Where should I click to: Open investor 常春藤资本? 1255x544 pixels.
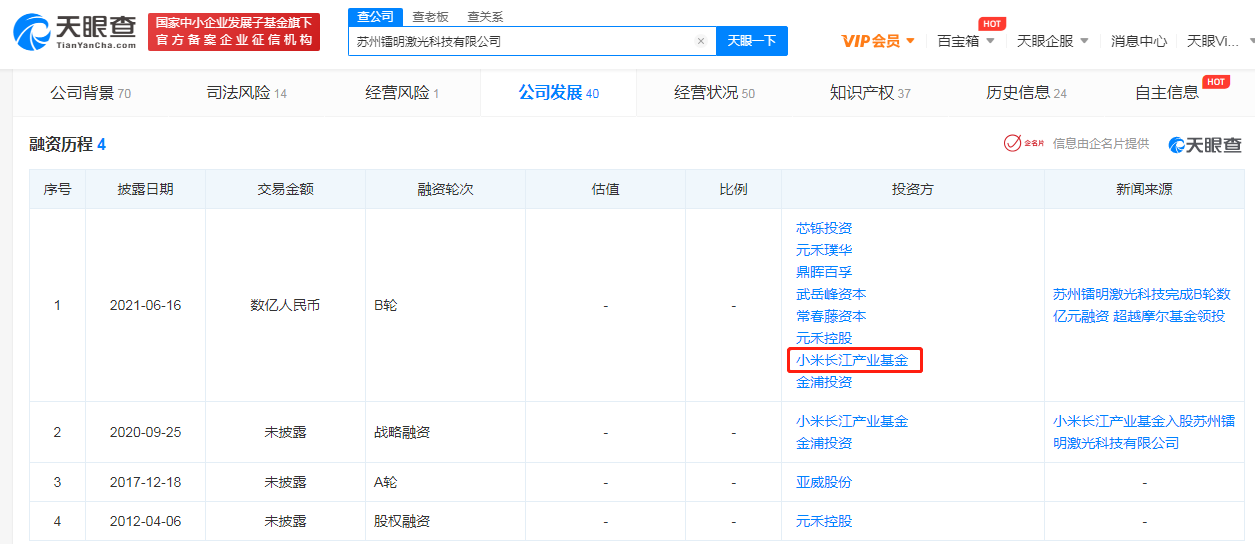[x=831, y=316]
